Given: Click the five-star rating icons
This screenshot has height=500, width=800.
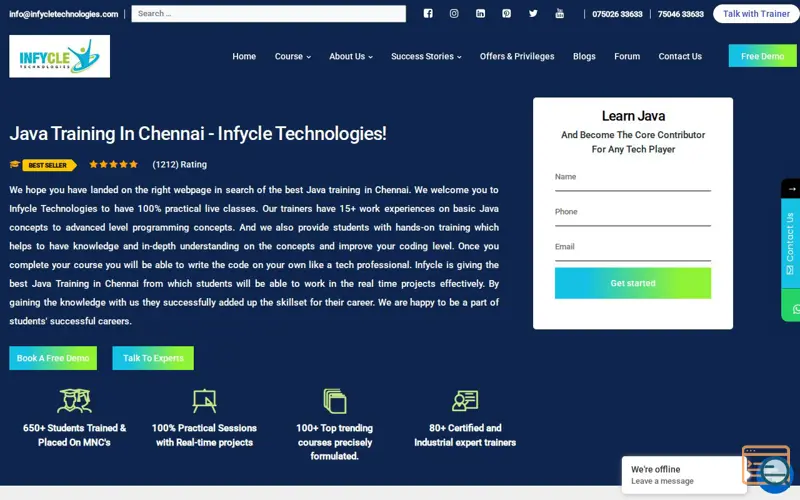Looking at the screenshot, I should (x=114, y=164).
